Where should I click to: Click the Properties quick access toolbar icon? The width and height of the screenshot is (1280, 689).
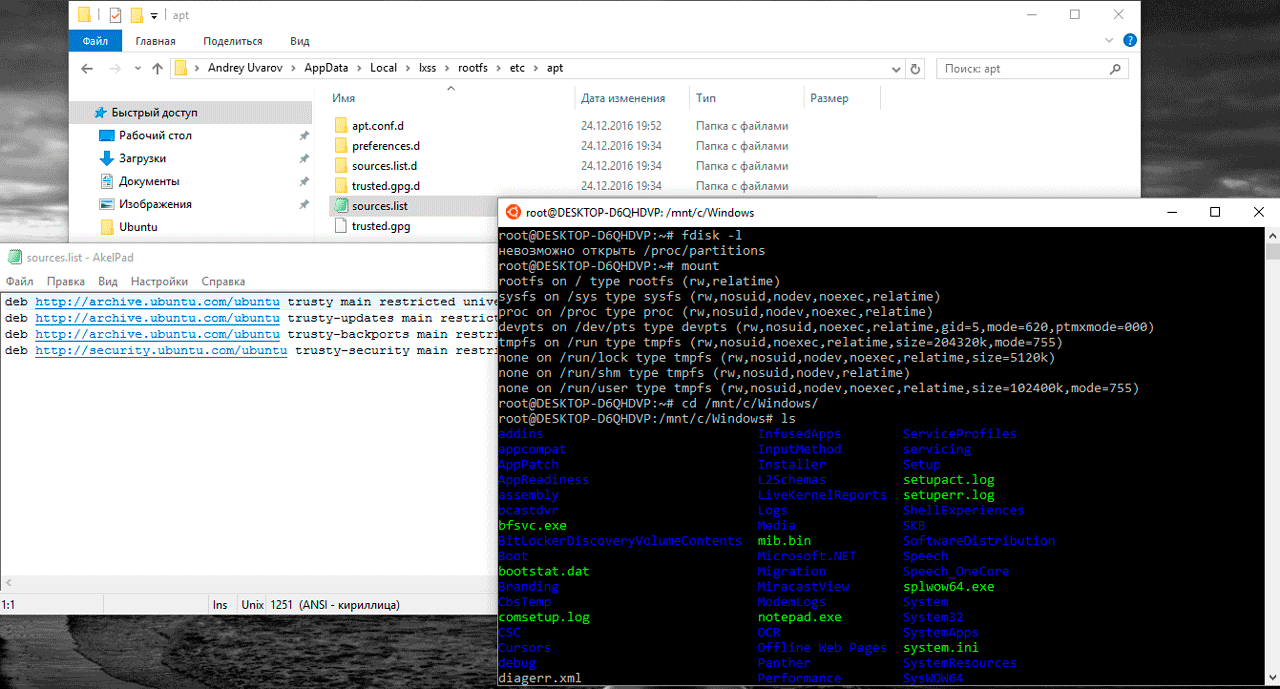tap(114, 15)
